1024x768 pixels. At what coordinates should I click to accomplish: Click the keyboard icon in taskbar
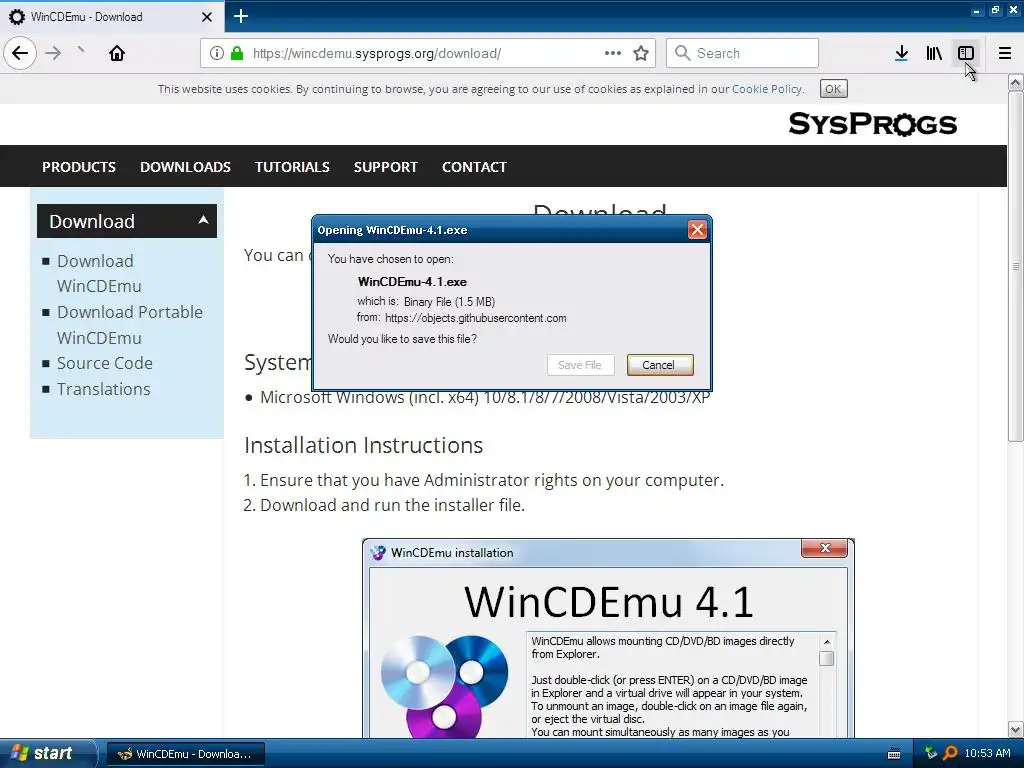pos(894,754)
